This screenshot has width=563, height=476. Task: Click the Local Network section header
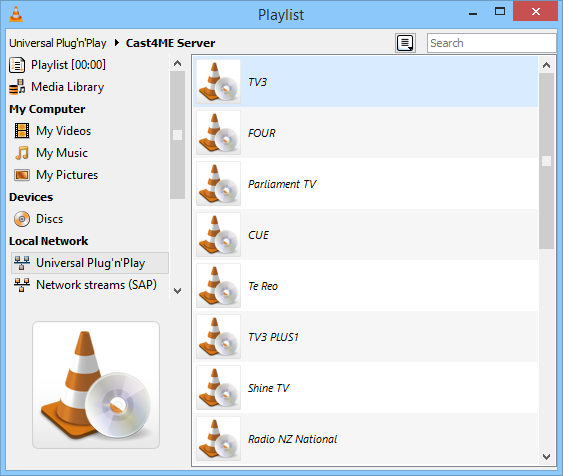48,241
